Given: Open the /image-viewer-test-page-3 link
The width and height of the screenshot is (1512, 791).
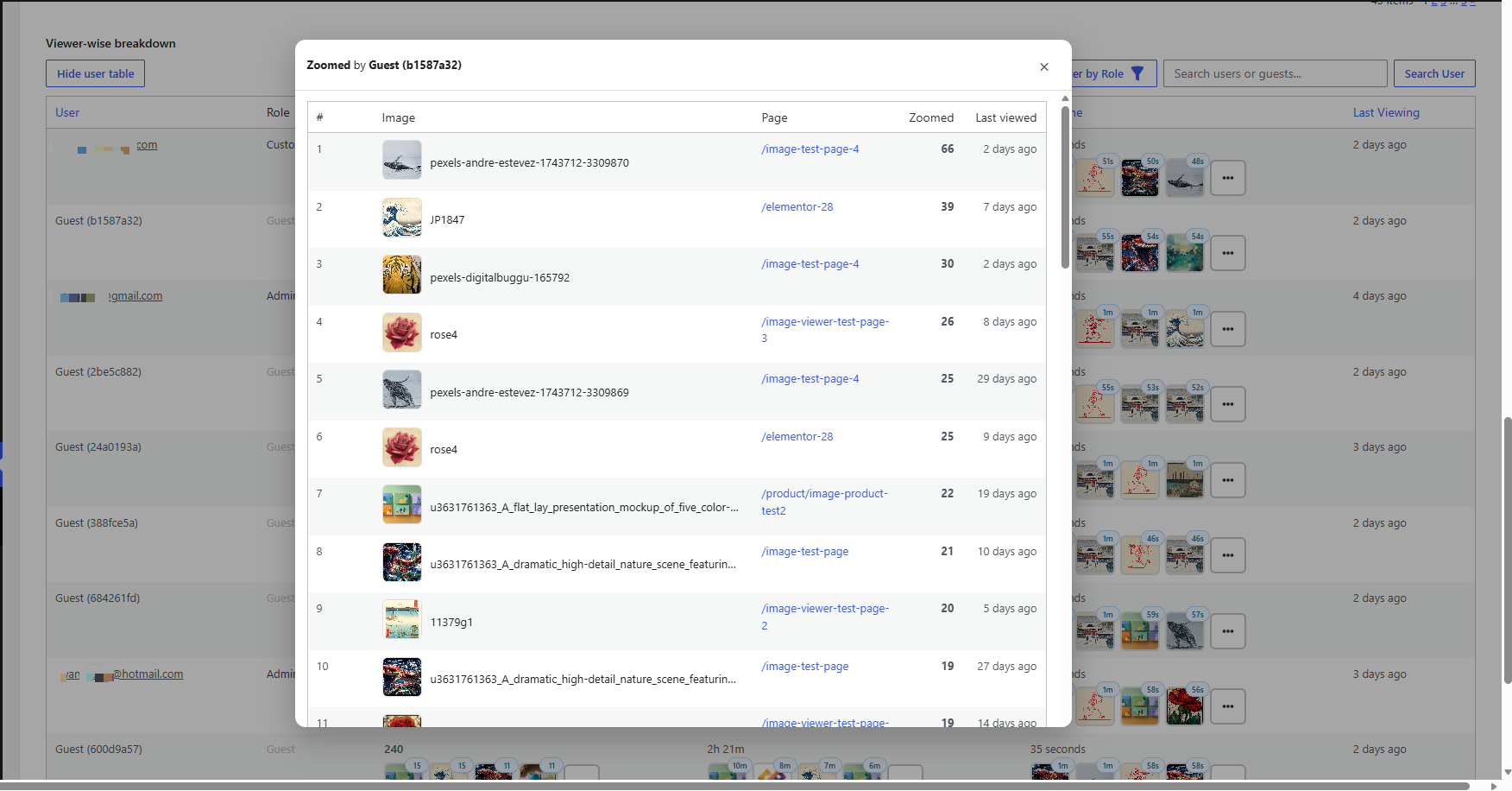Looking at the screenshot, I should 825,330.
